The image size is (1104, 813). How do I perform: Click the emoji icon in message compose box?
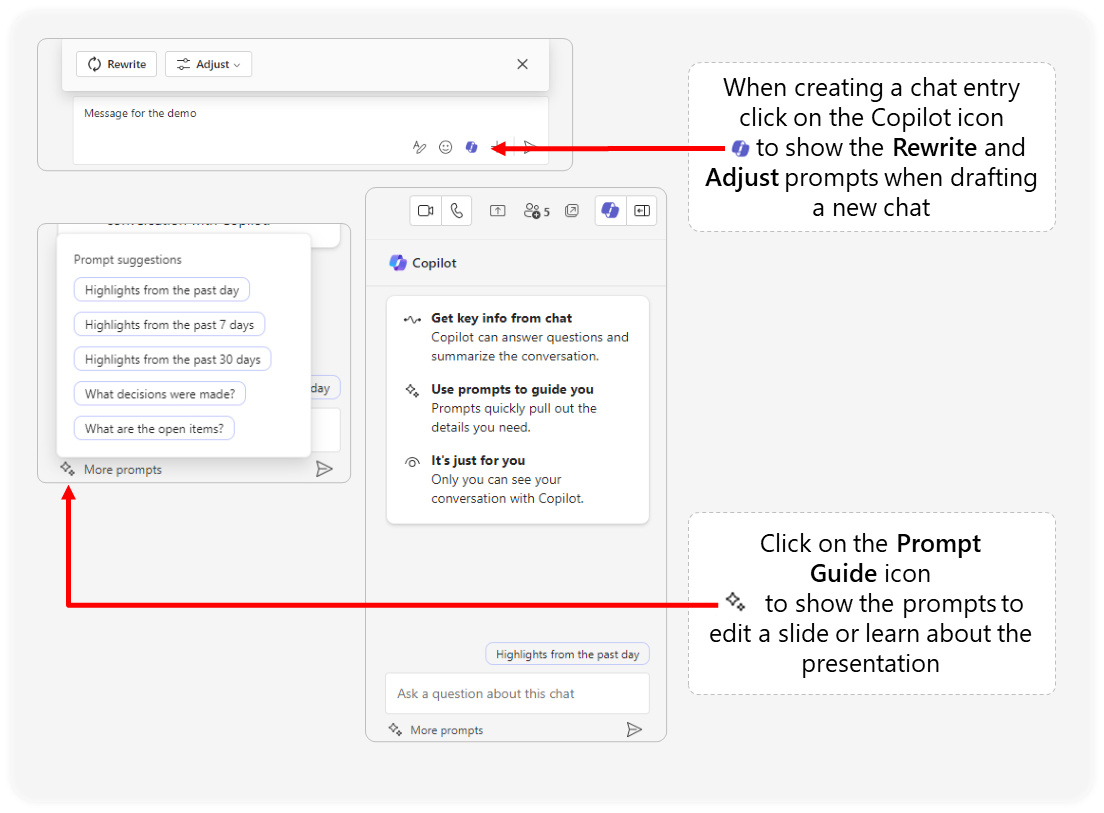(x=446, y=147)
